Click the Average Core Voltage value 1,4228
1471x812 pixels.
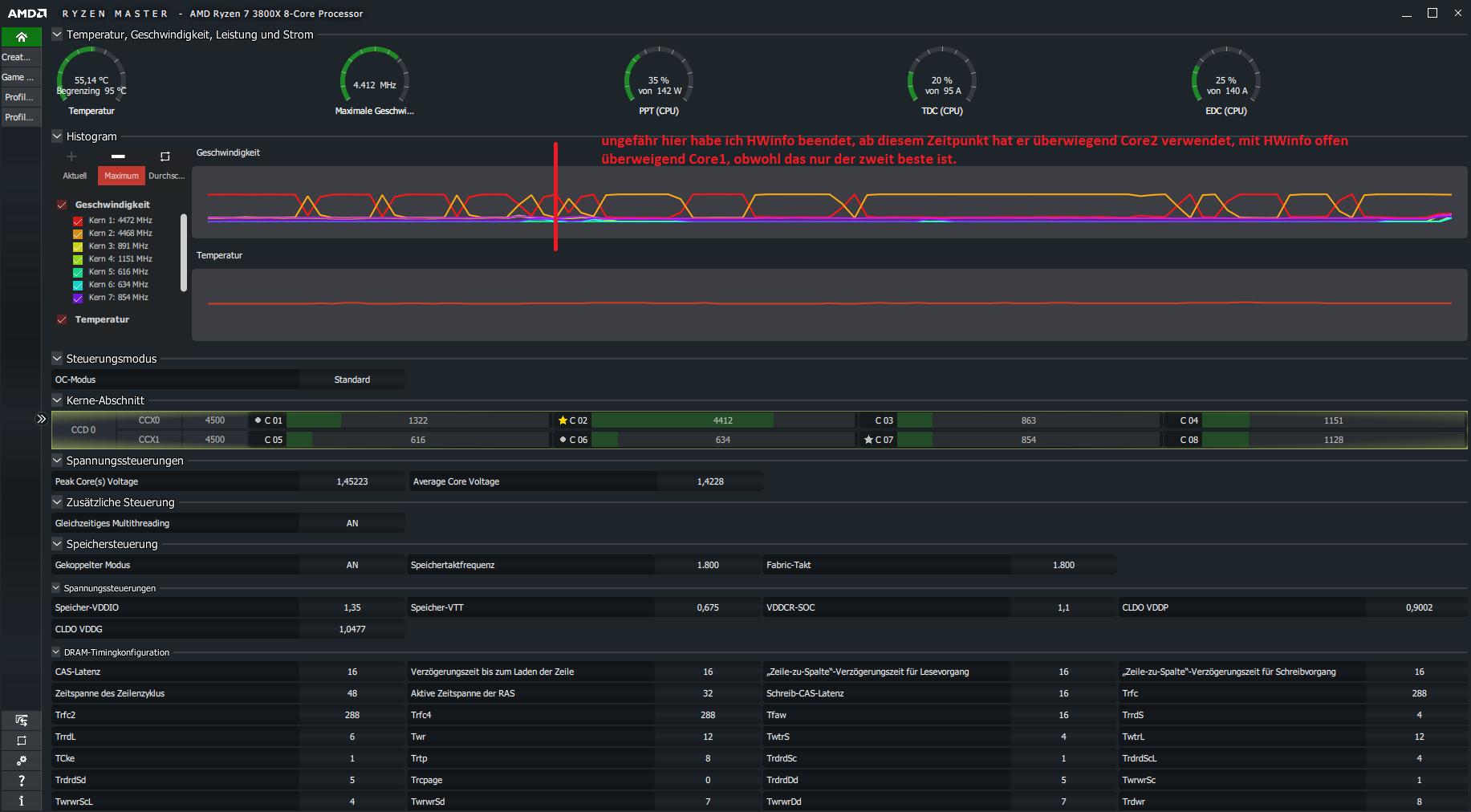click(710, 481)
